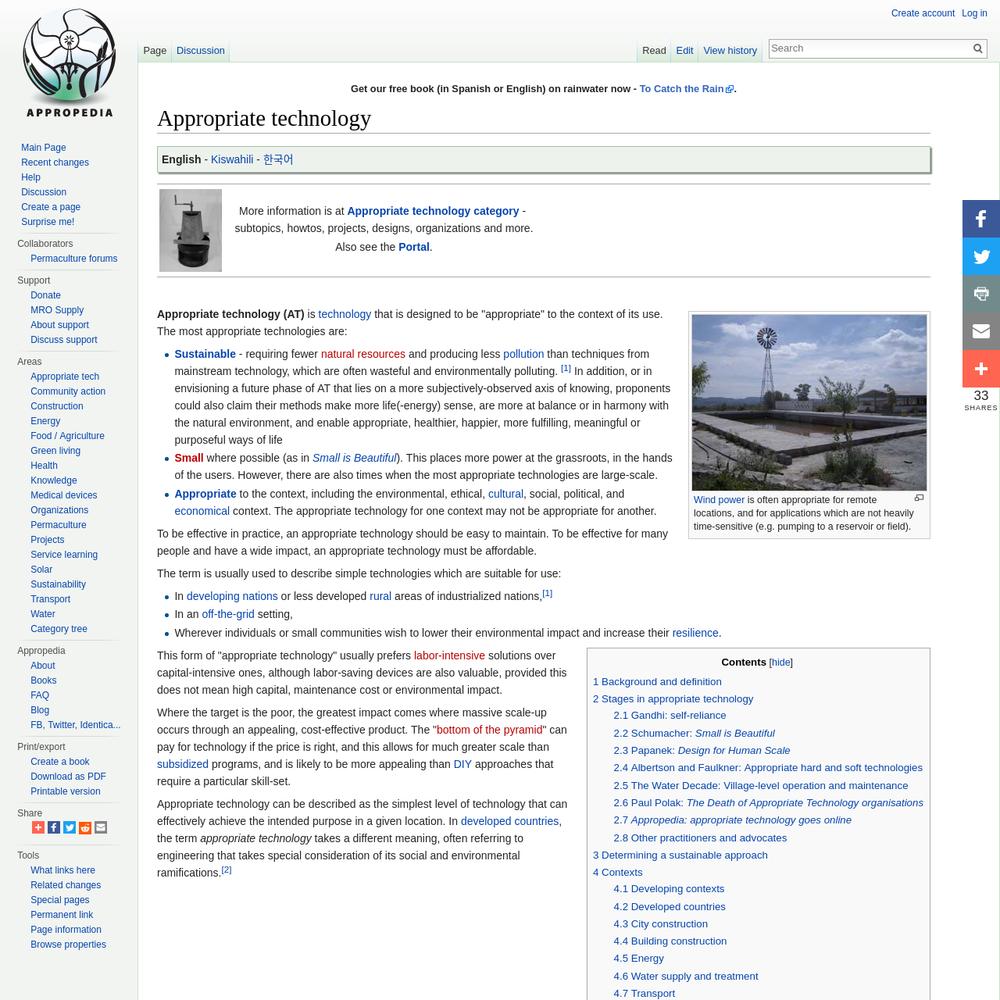Viewport: 1000px width, 1000px height.
Task: Switch language to Korean
Action: 278,159
